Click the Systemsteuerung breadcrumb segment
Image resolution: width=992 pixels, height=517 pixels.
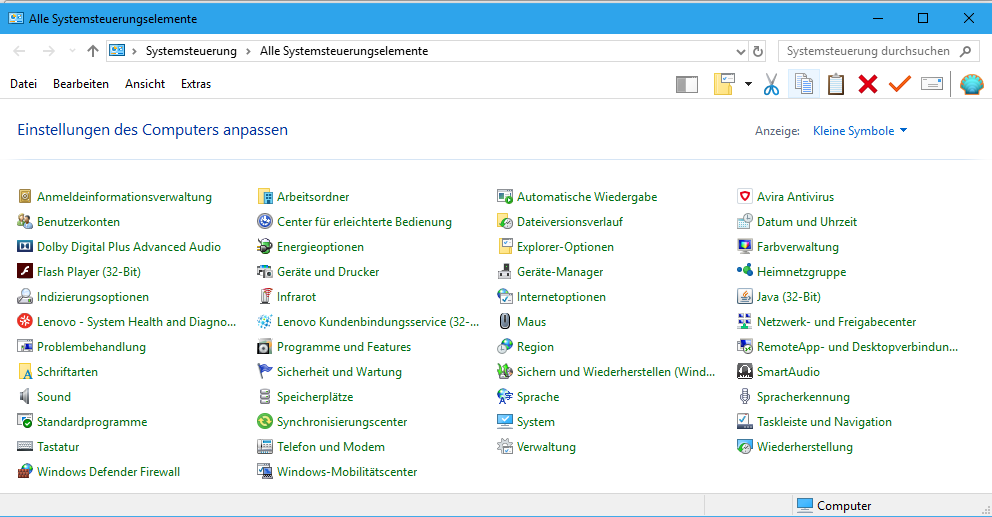[x=191, y=51]
